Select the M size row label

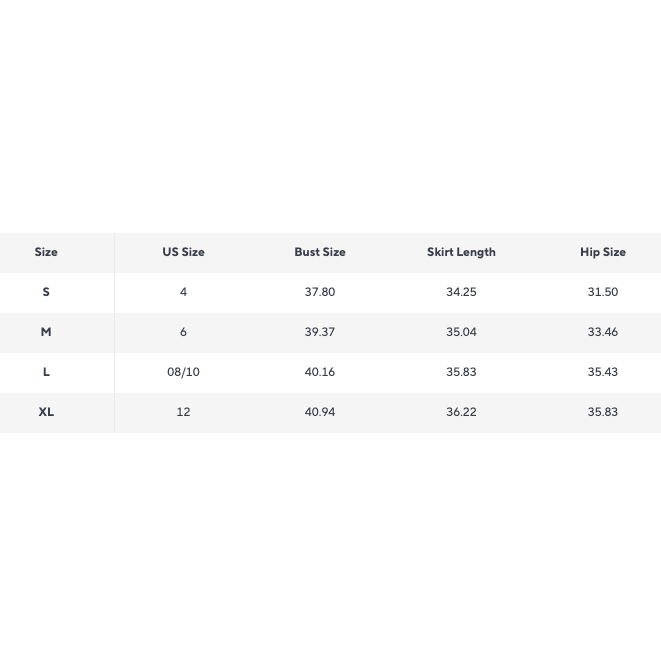(x=46, y=332)
